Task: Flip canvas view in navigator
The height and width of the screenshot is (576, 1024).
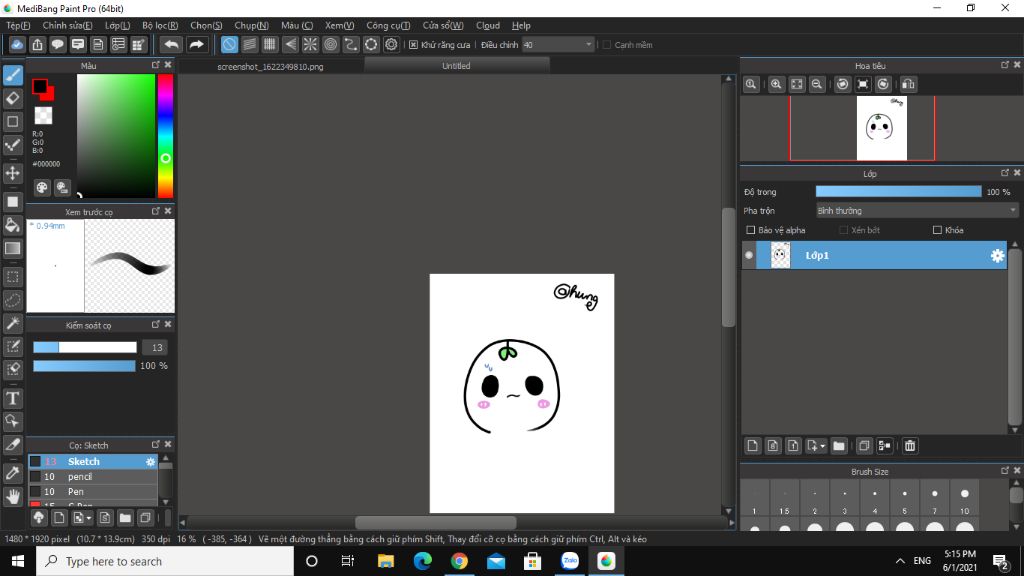Action: point(908,84)
